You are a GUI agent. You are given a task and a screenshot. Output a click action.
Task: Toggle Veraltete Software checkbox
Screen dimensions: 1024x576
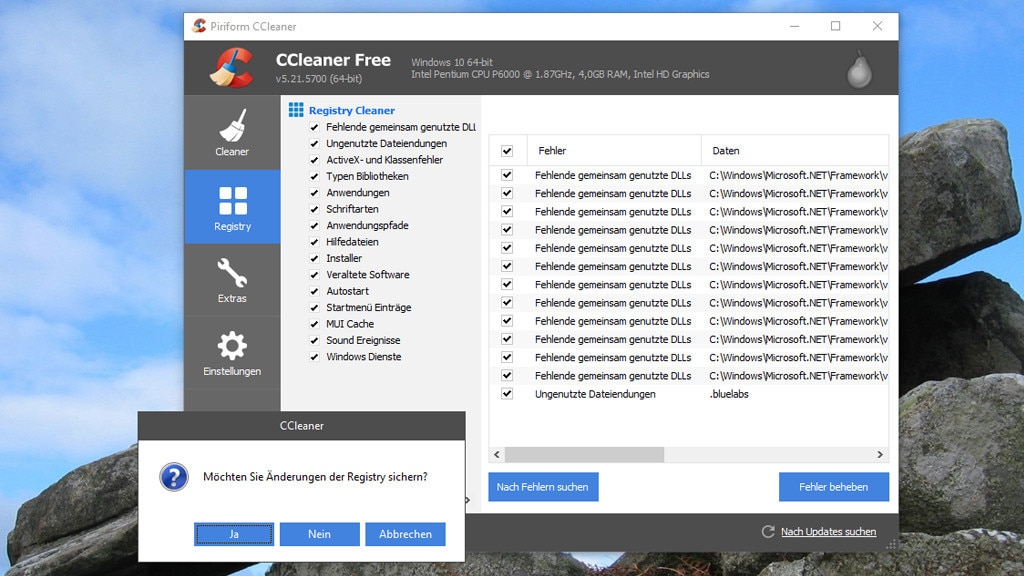(x=314, y=275)
